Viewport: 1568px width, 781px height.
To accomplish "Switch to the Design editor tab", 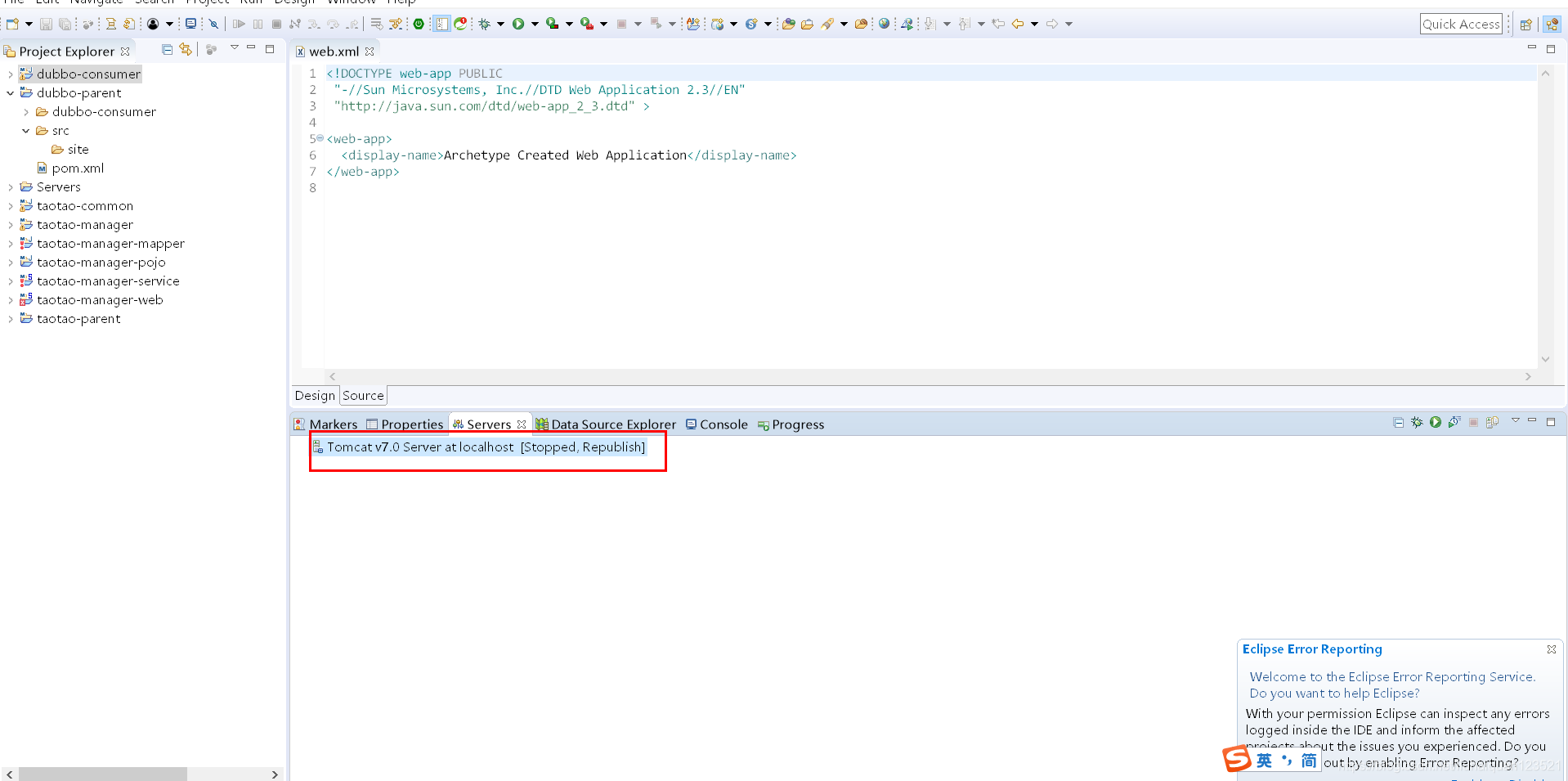I will click(315, 395).
